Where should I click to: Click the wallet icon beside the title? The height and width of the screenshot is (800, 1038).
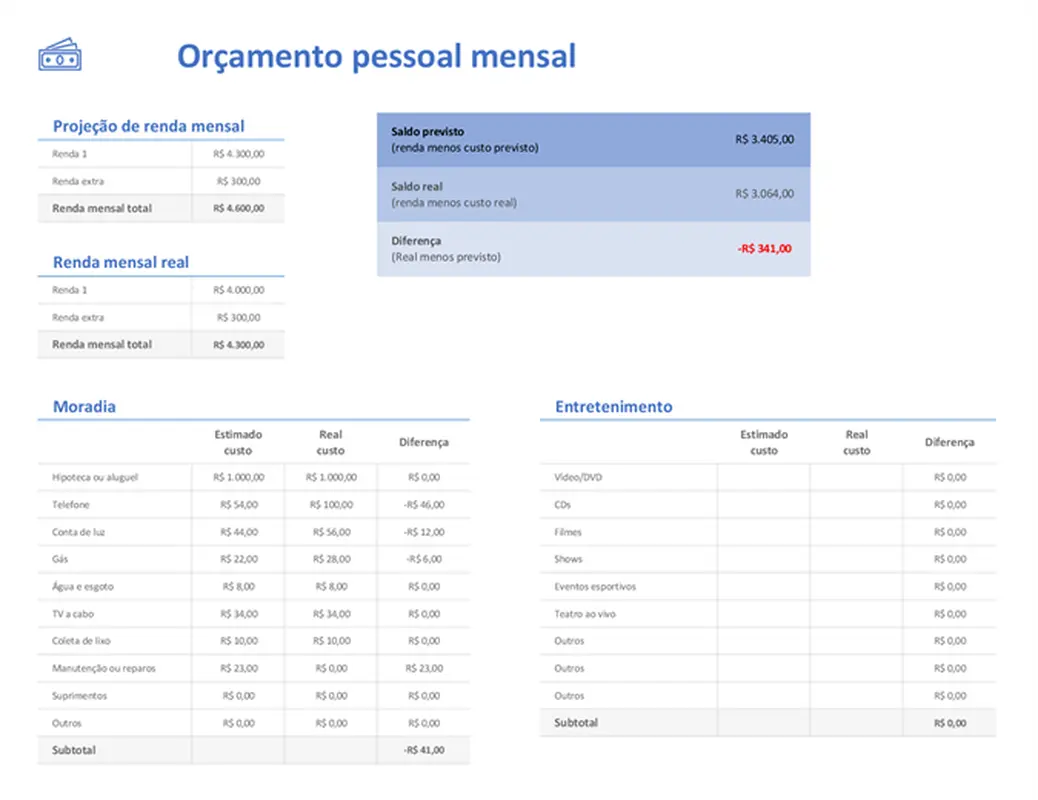coord(61,55)
